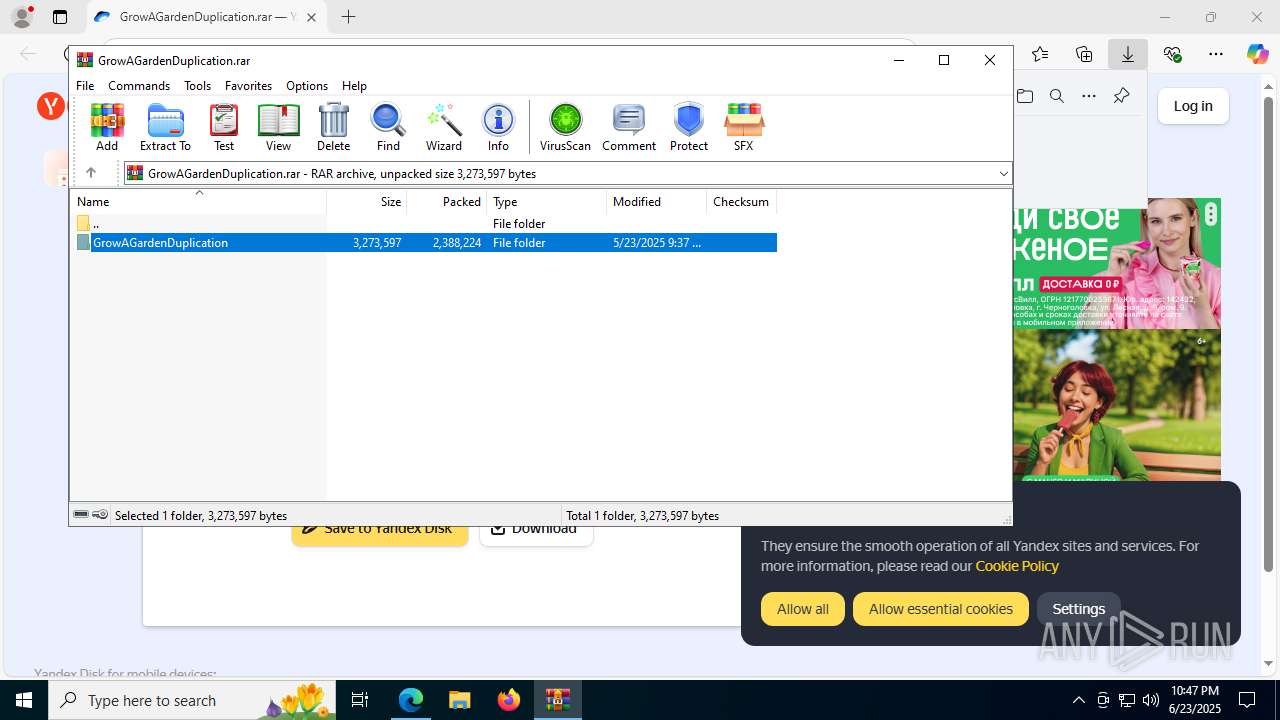The width and height of the screenshot is (1280, 720).
Task: Open a new browser tab
Action: (348, 17)
